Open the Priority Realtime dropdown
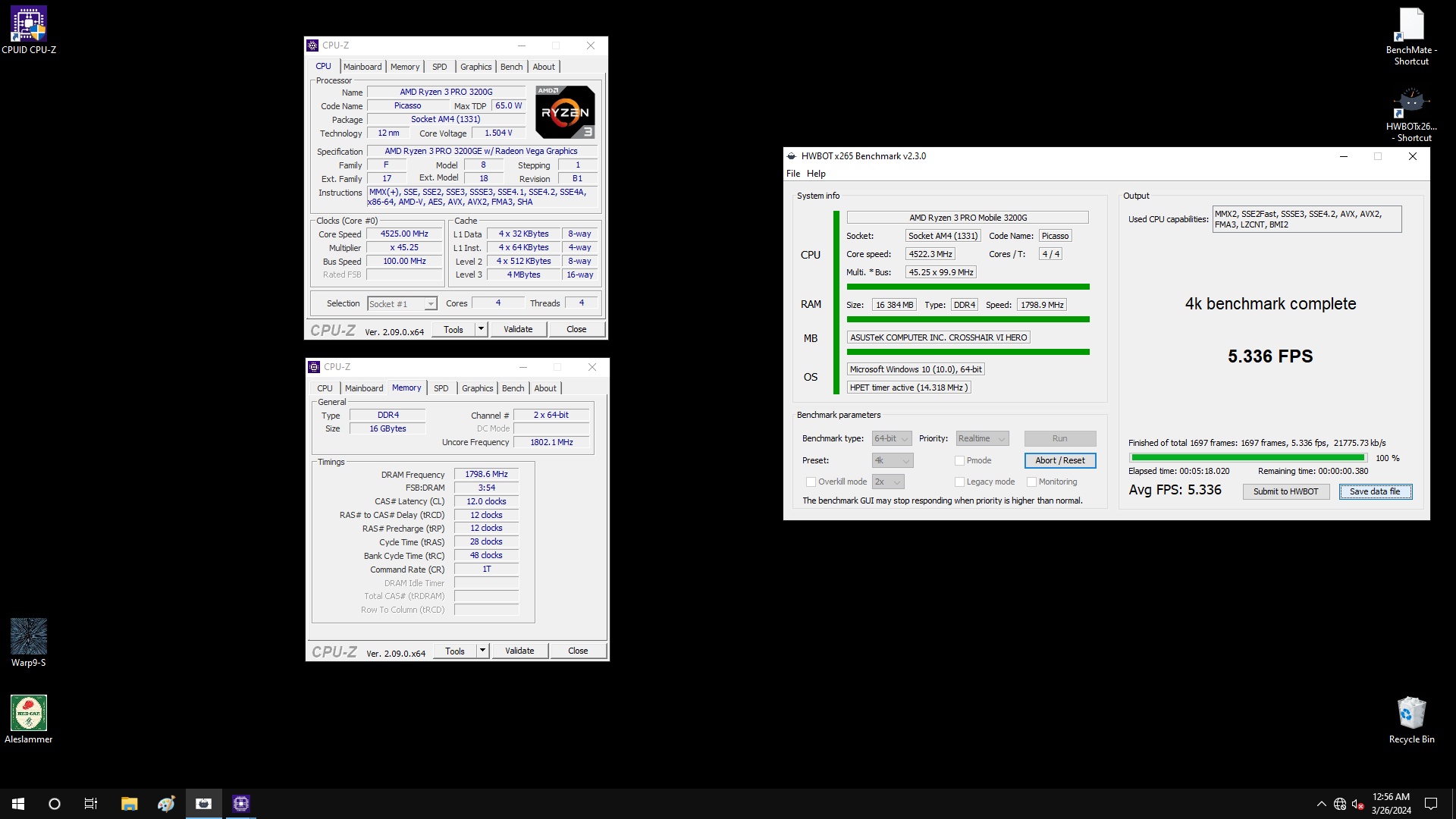The image size is (1456, 819). tap(982, 438)
